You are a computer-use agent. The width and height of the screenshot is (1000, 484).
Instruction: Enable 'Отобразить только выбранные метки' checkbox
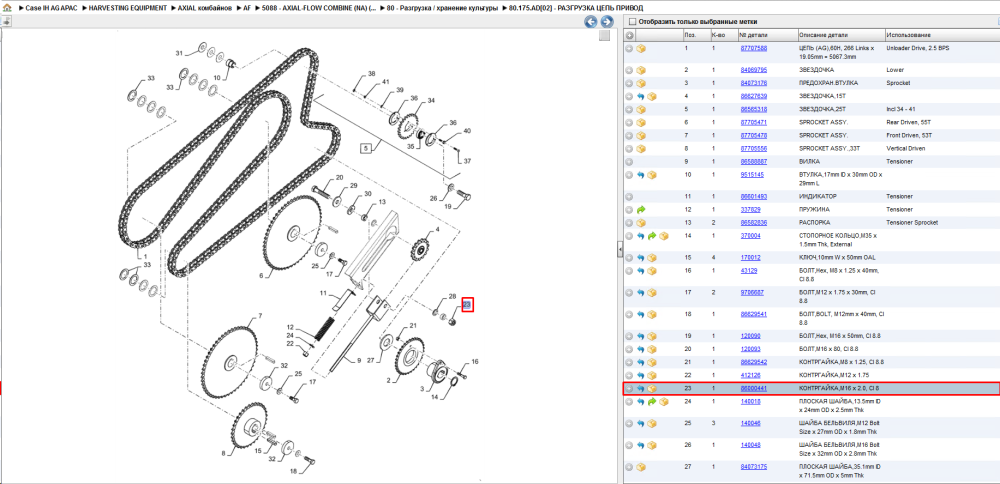click(x=633, y=22)
